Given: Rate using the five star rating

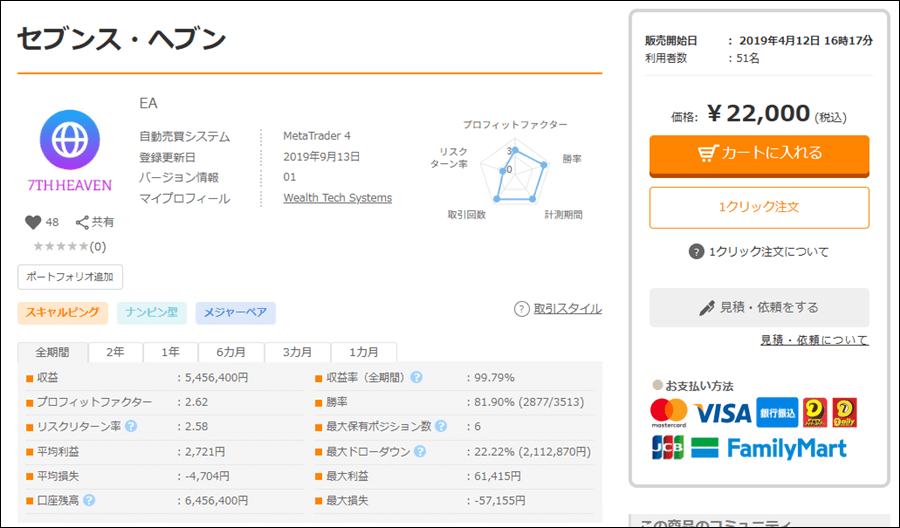Looking at the screenshot, I should (x=60, y=246).
